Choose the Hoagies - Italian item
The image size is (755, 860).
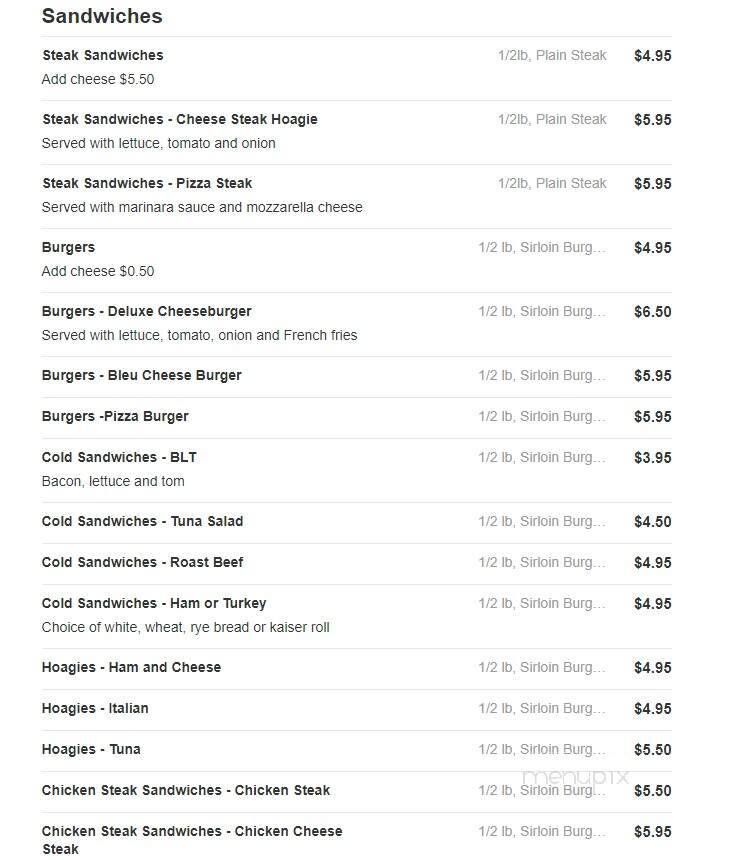(95, 709)
